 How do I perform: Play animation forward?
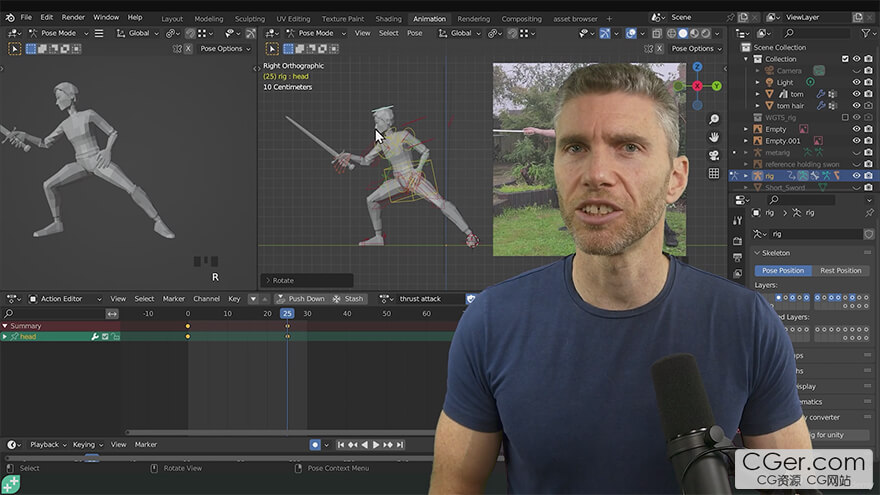click(x=376, y=444)
